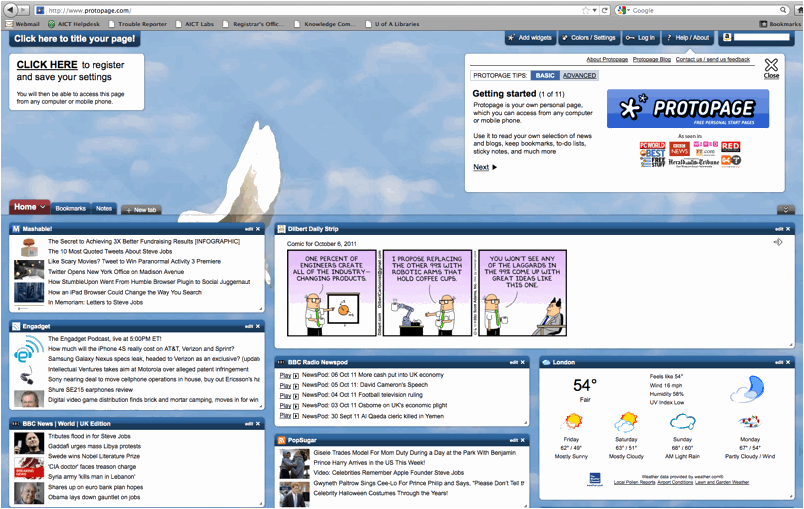The image size is (804, 509).
Task: Close the Protopage tips panel
Action: [x=771, y=68]
